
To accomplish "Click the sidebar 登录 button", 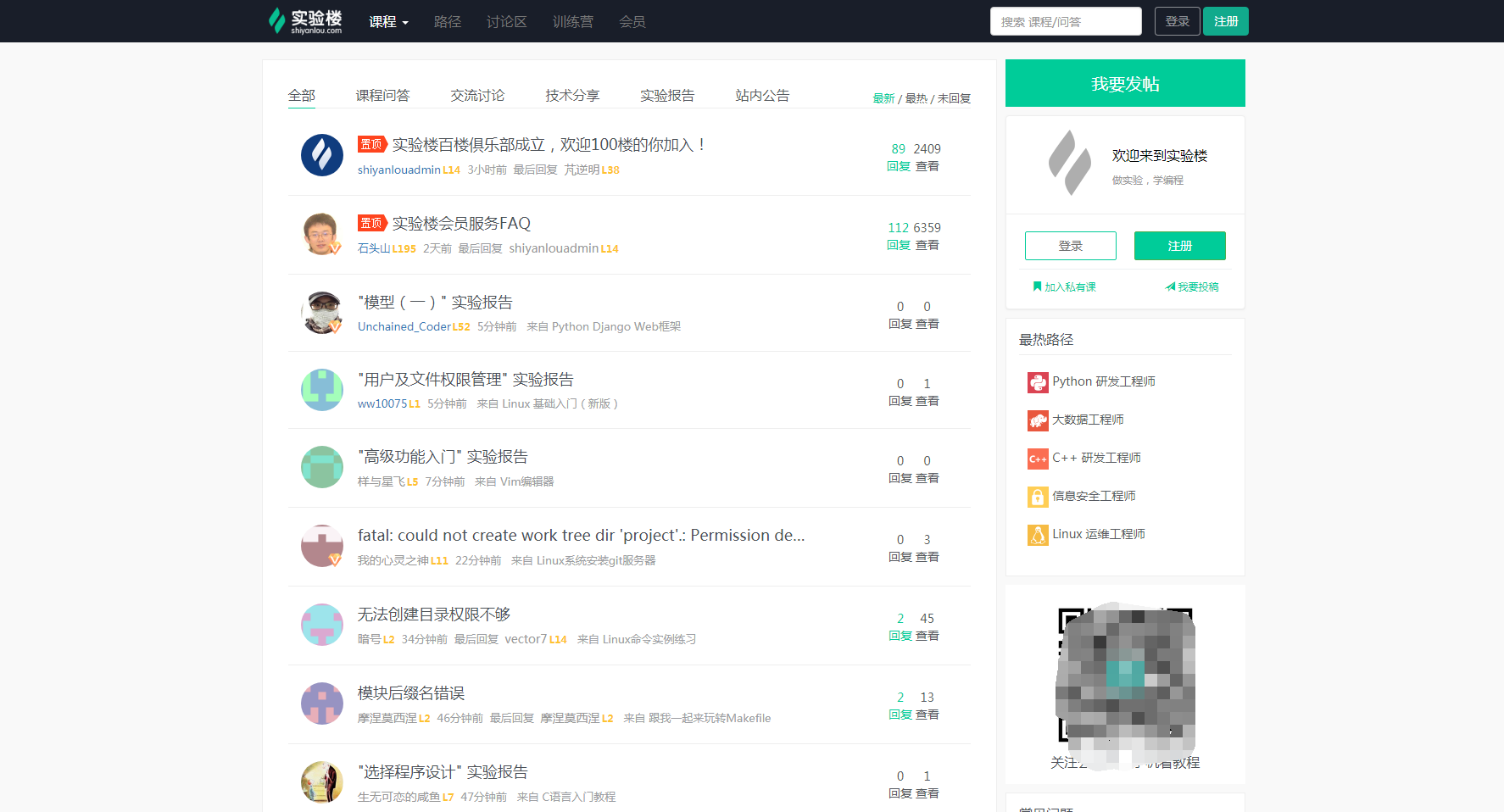I will coord(1071,246).
